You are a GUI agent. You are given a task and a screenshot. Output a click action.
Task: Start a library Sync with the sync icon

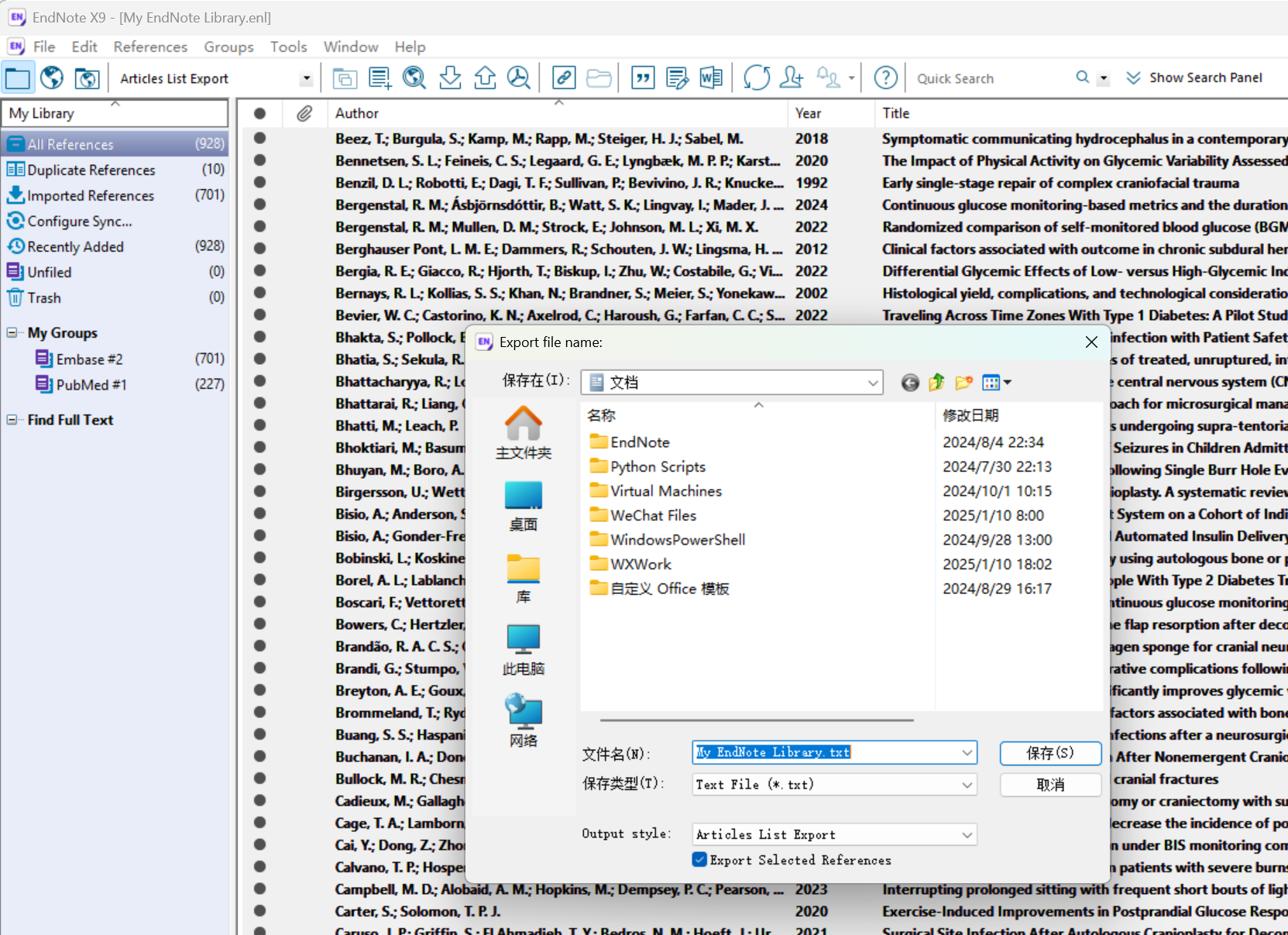pyautogui.click(x=757, y=77)
